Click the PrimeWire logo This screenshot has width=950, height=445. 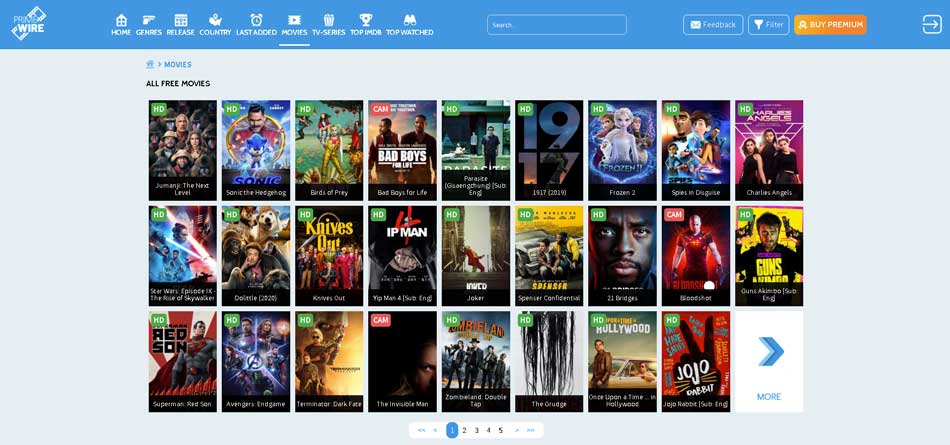pos(28,23)
